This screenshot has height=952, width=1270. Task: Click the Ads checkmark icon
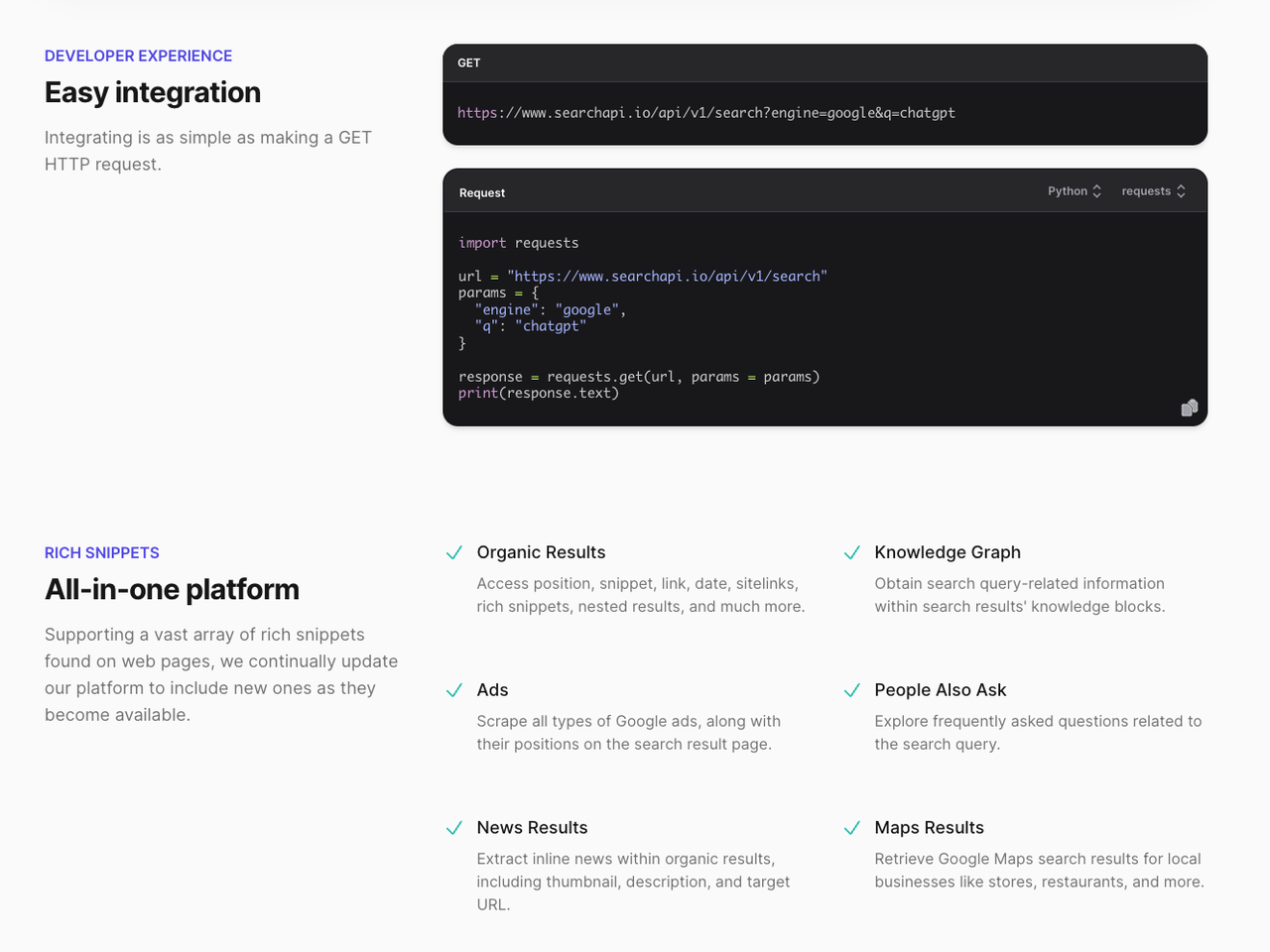(454, 690)
